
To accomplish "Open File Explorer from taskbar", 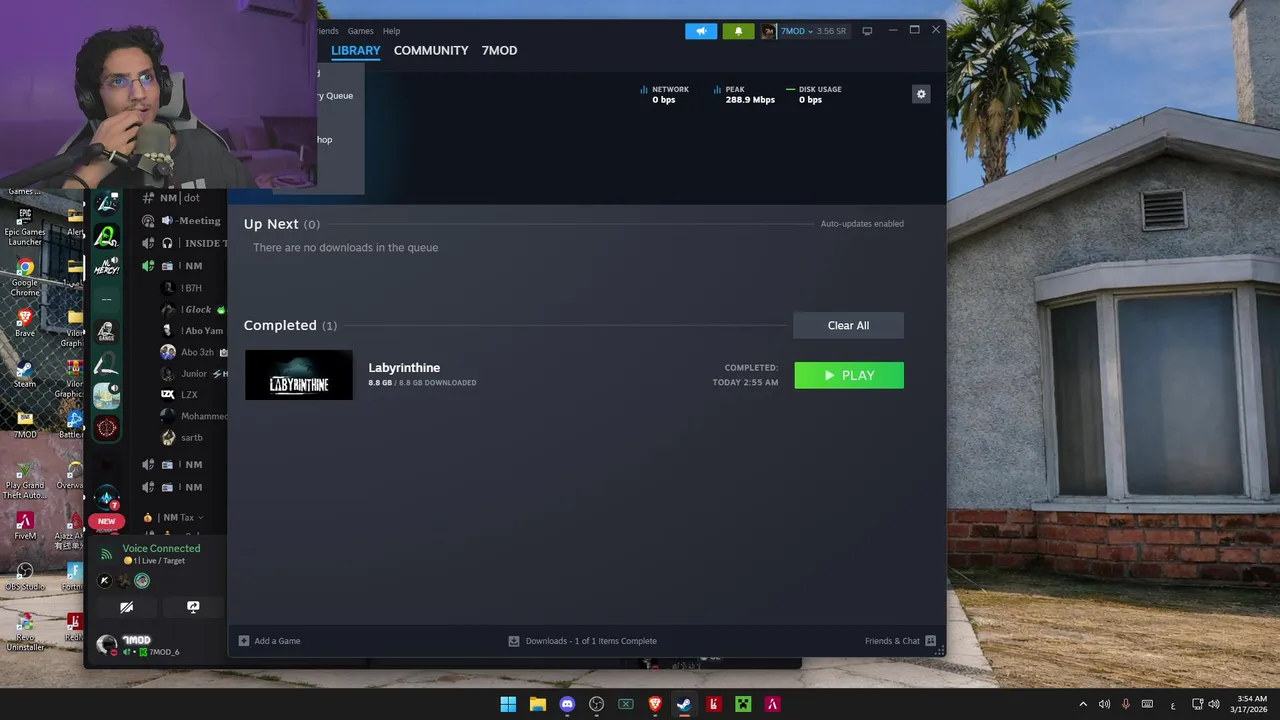I will coord(538,704).
